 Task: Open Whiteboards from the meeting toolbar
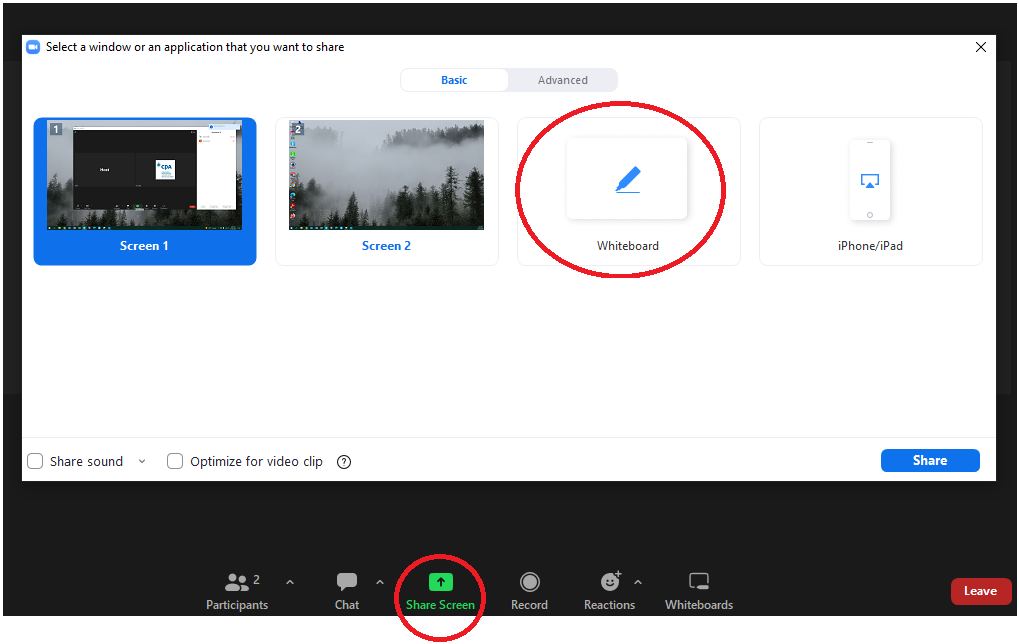[699, 582]
